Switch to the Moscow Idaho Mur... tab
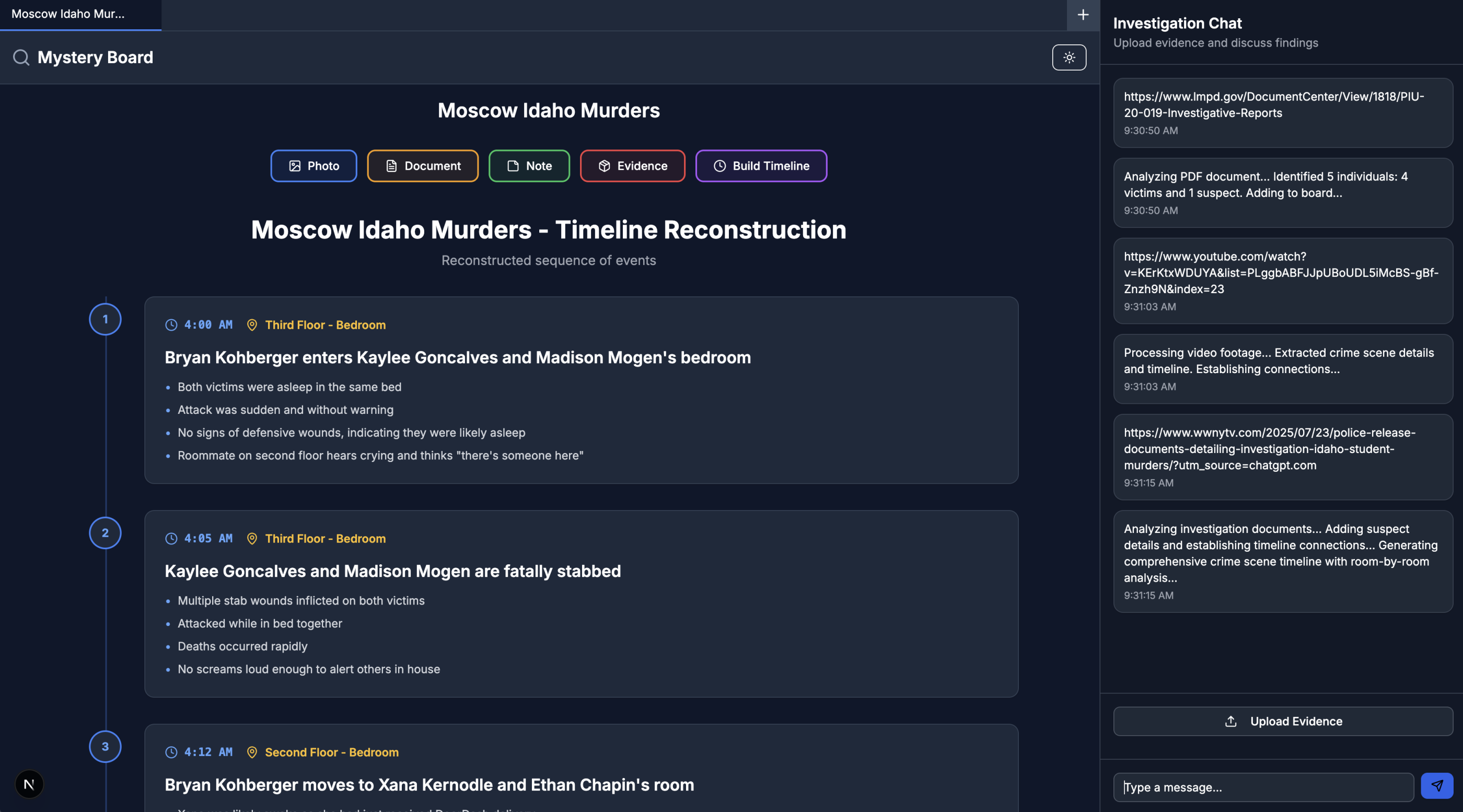 tap(68, 14)
